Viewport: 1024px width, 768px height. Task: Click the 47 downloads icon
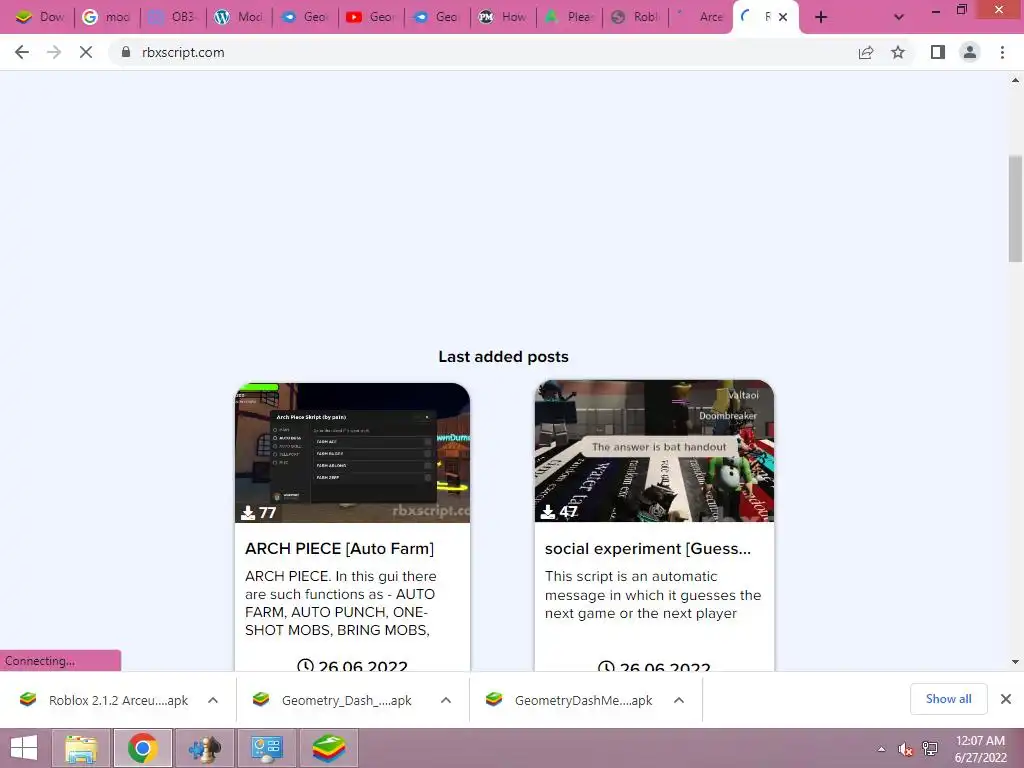point(548,512)
